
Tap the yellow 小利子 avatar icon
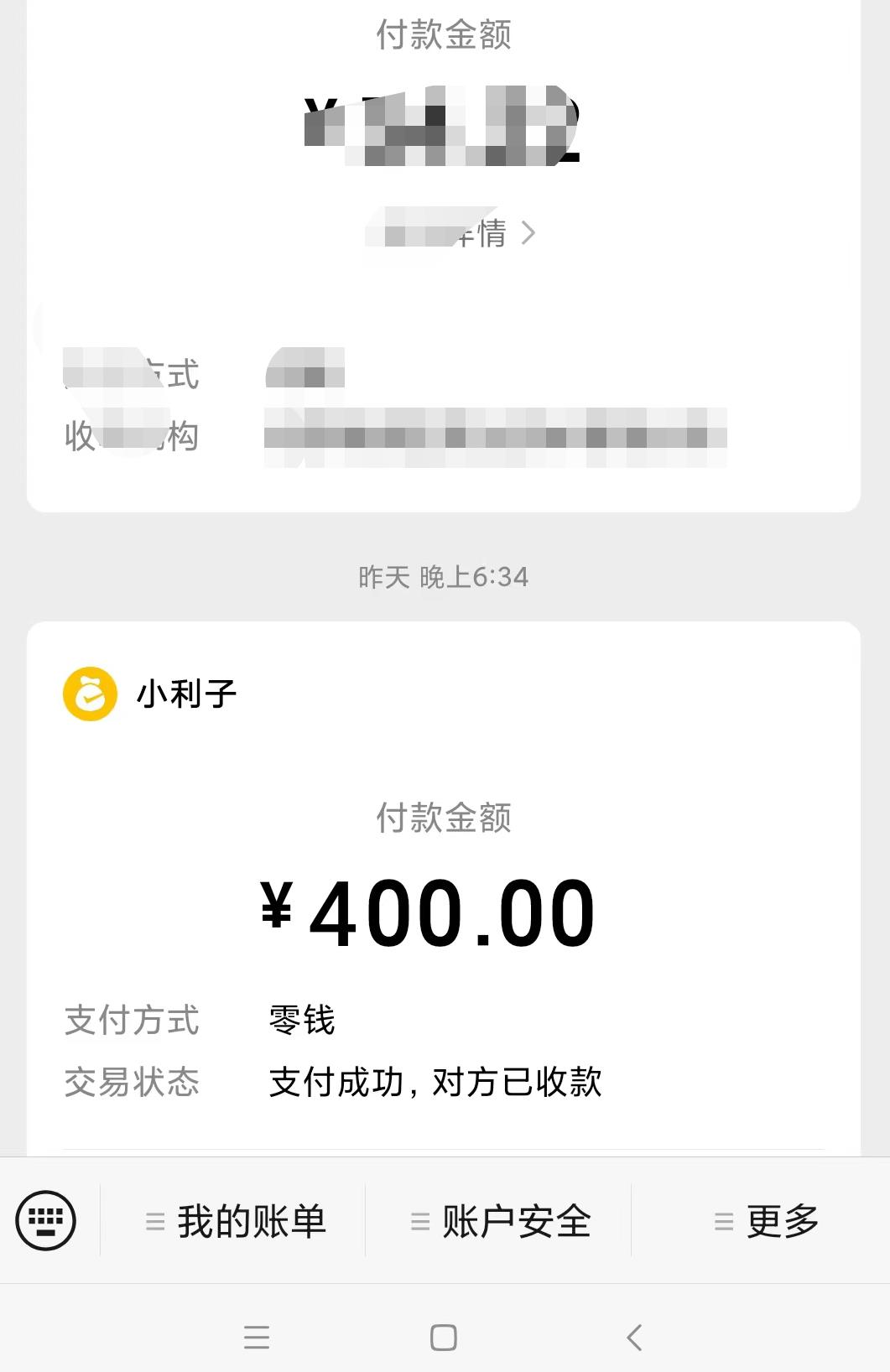click(90, 694)
